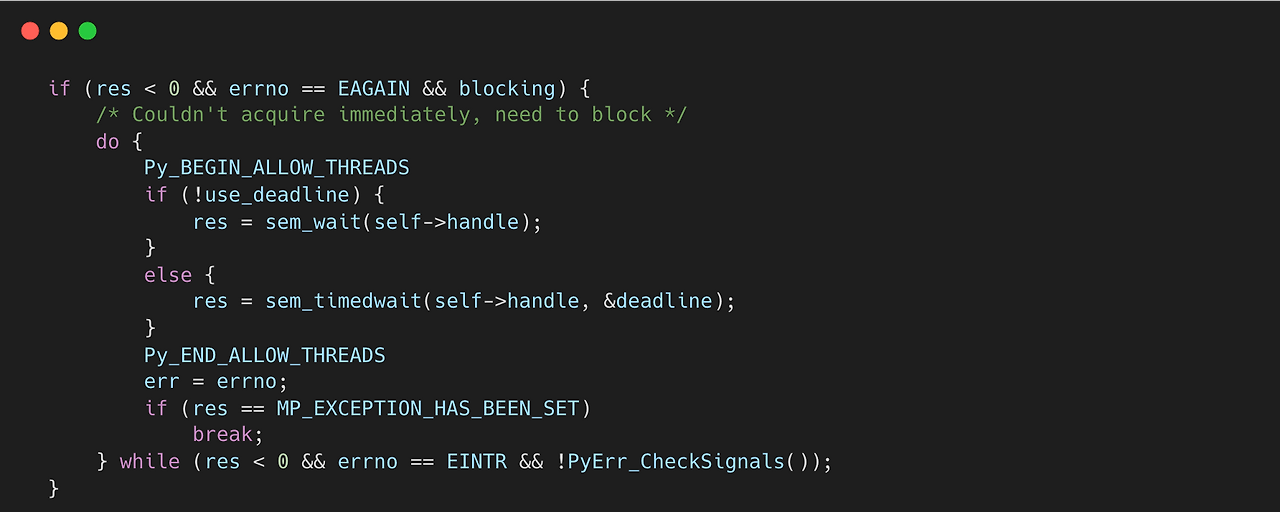Click the 'break' keyword
1280x512 pixels.
[x=222, y=434]
